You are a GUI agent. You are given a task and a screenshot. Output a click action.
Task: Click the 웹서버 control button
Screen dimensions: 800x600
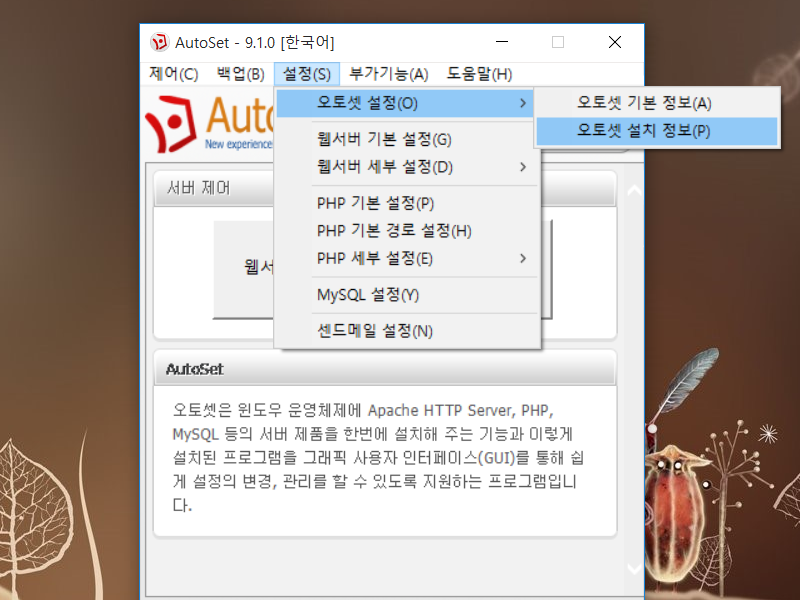tap(244, 269)
